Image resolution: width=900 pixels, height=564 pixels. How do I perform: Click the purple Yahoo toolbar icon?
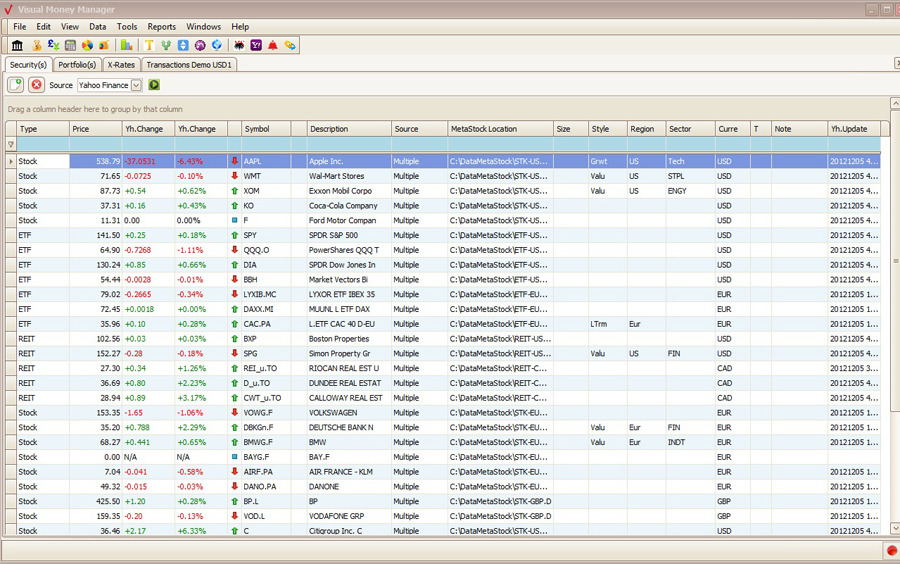(256, 45)
